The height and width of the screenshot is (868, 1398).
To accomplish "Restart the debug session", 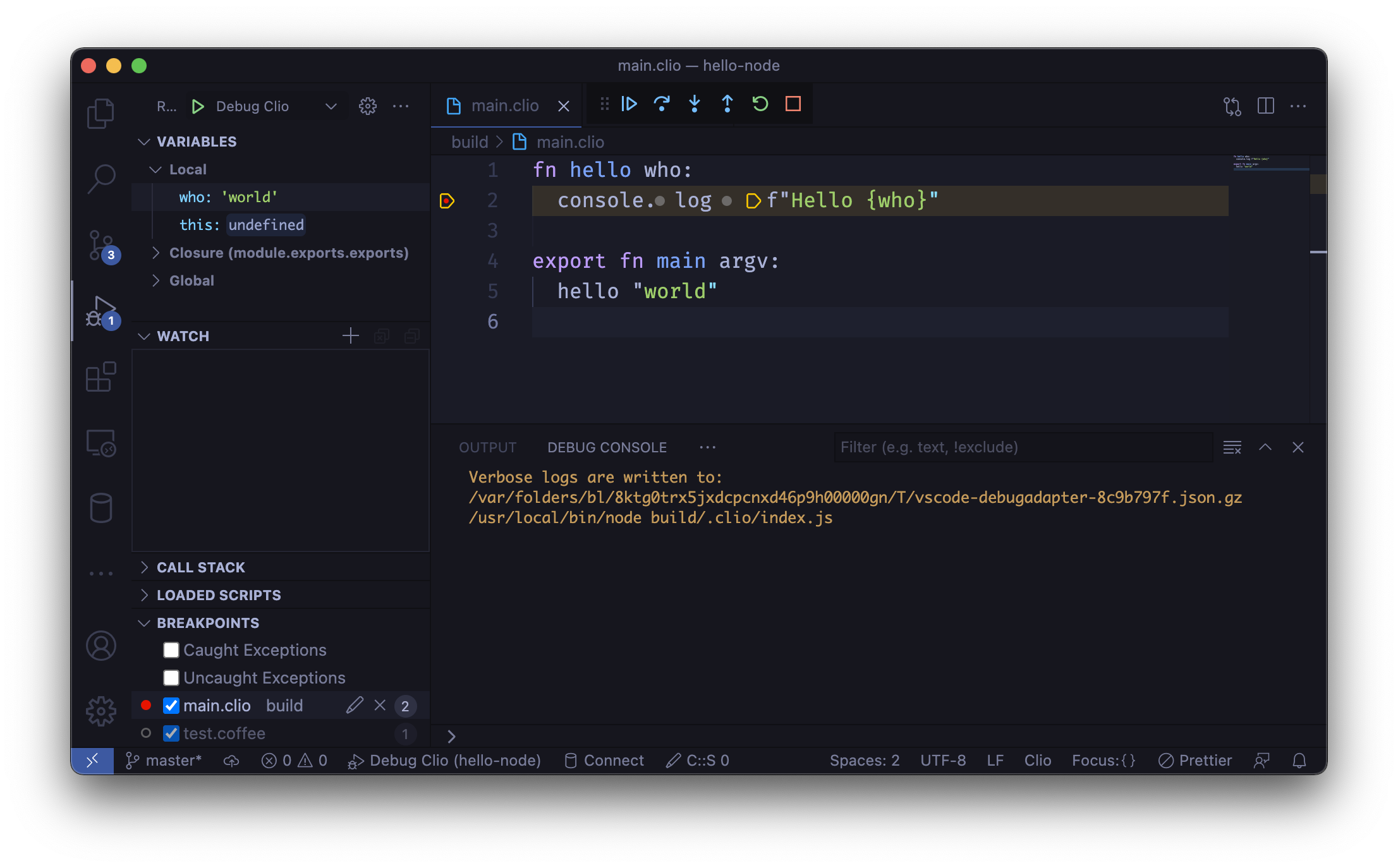I will (760, 104).
